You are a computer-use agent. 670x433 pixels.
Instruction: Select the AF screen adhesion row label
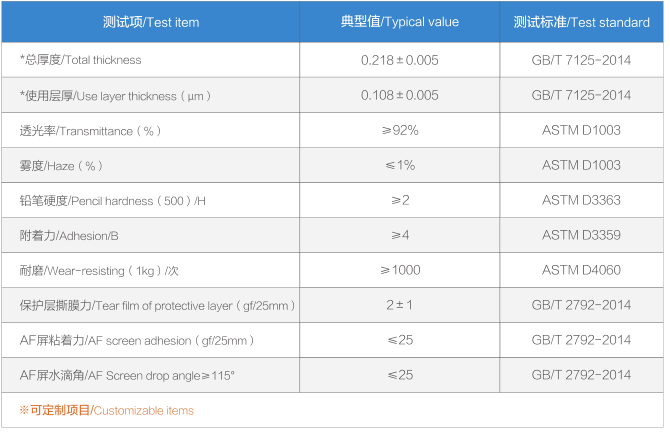[x=137, y=340]
